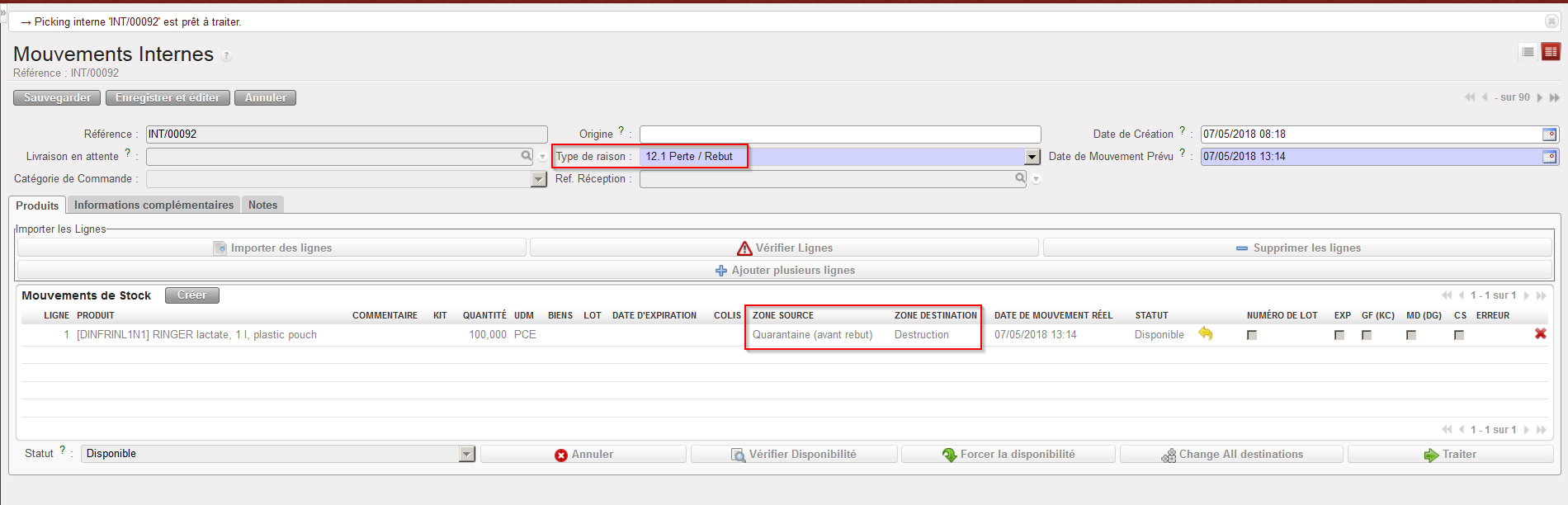Click search icon in Ref. Réception field

(x=1020, y=178)
